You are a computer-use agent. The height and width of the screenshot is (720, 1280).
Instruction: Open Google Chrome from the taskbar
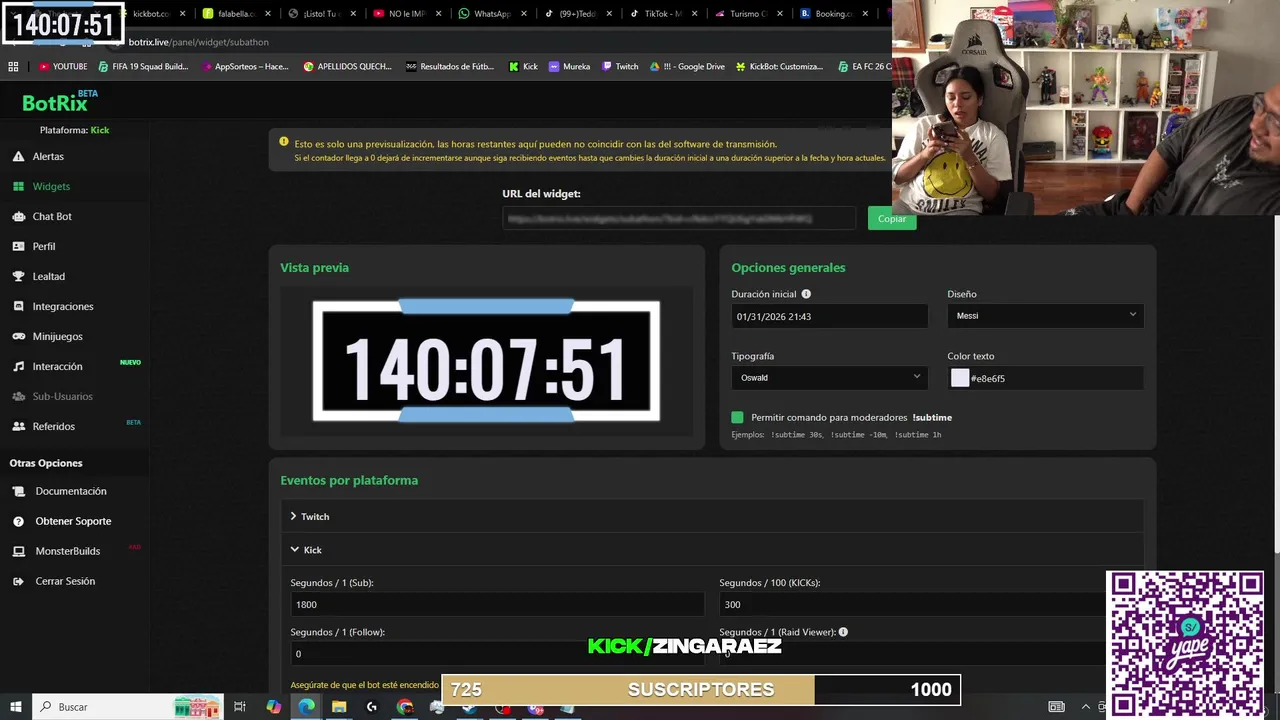[x=405, y=707]
